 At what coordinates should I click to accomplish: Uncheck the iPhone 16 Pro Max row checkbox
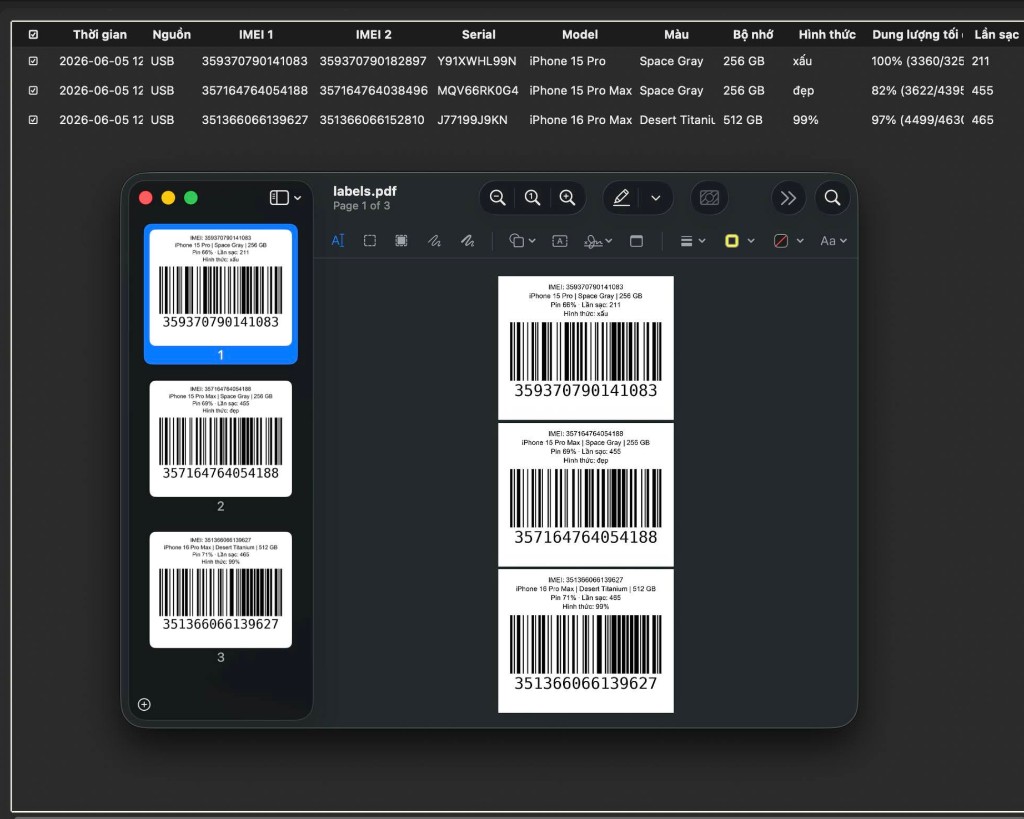33,120
